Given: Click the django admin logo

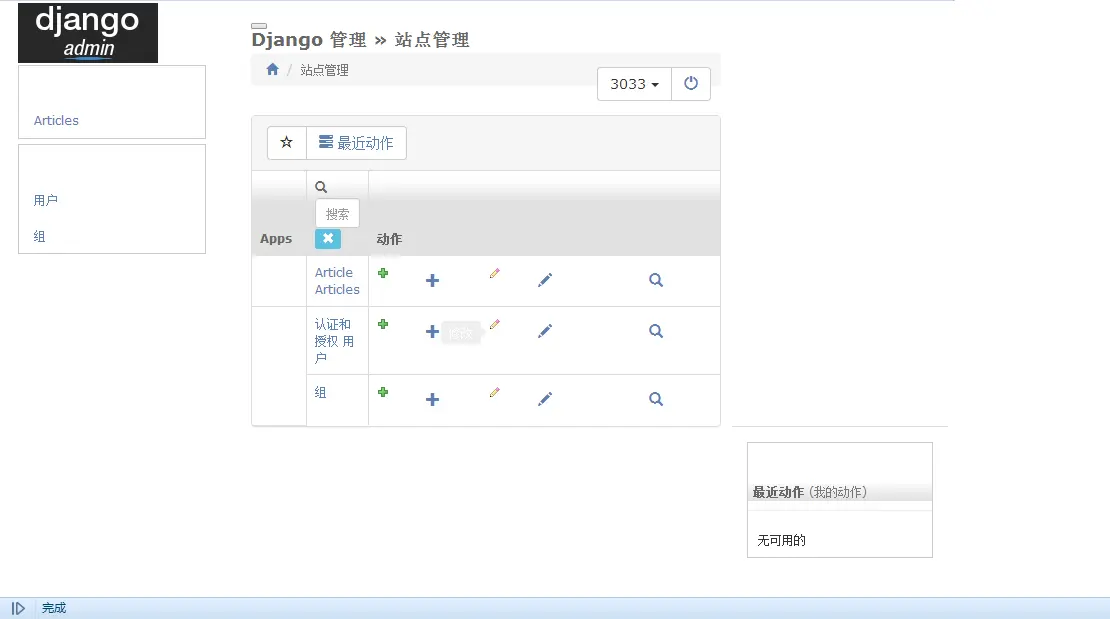Looking at the screenshot, I should point(88,33).
